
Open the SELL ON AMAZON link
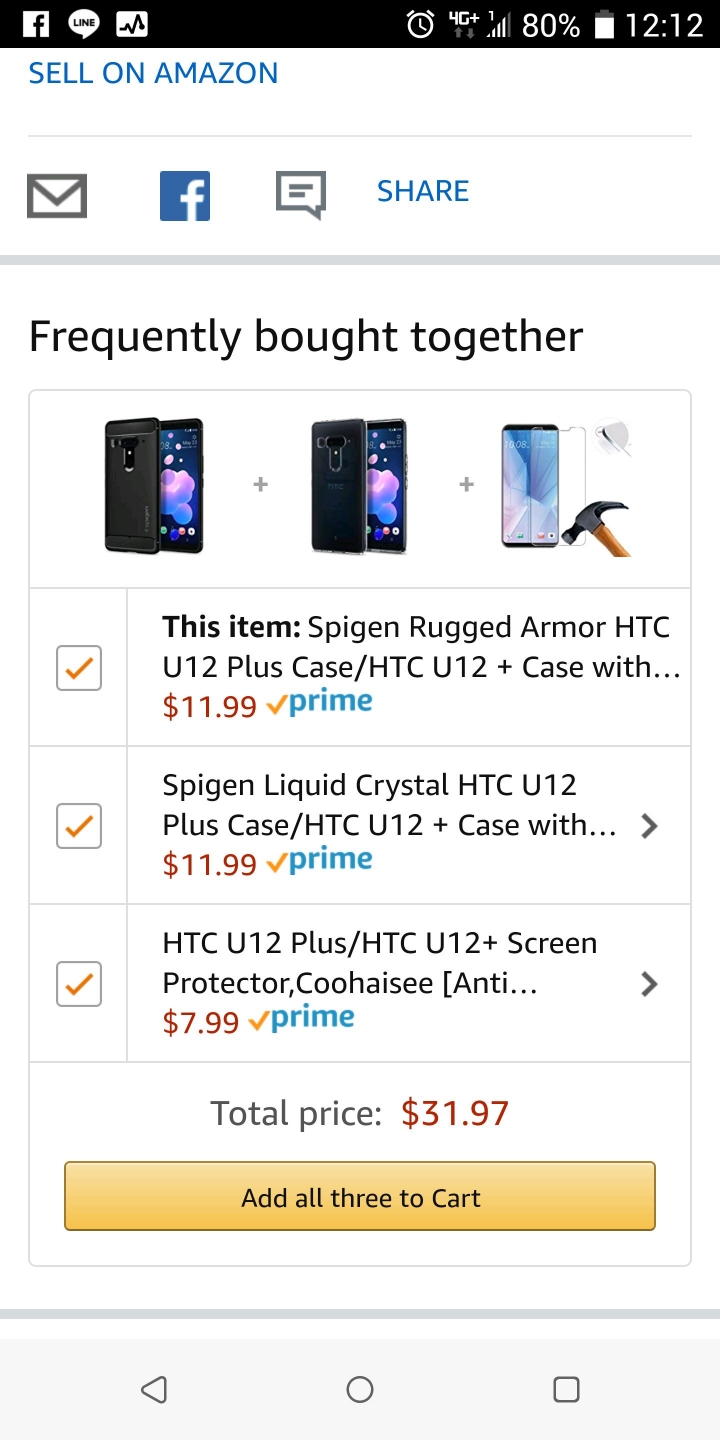(153, 73)
